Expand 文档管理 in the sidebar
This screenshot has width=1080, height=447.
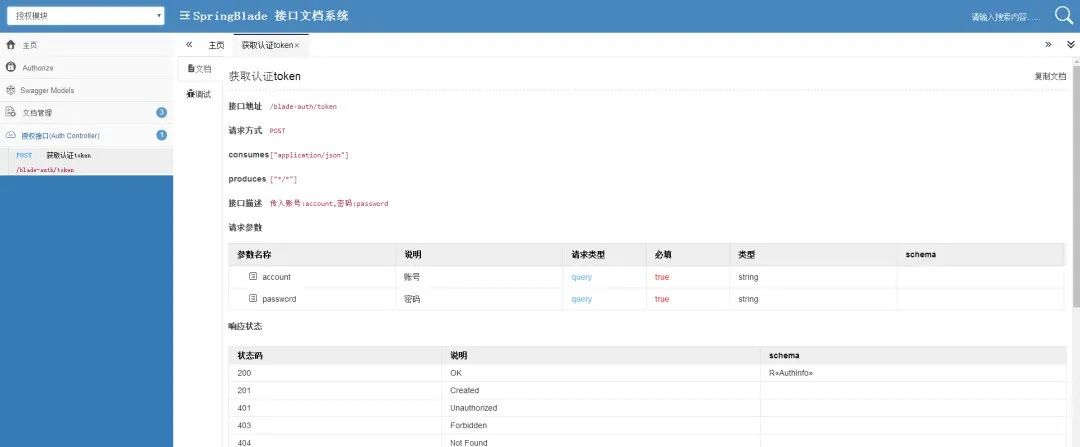coord(86,112)
